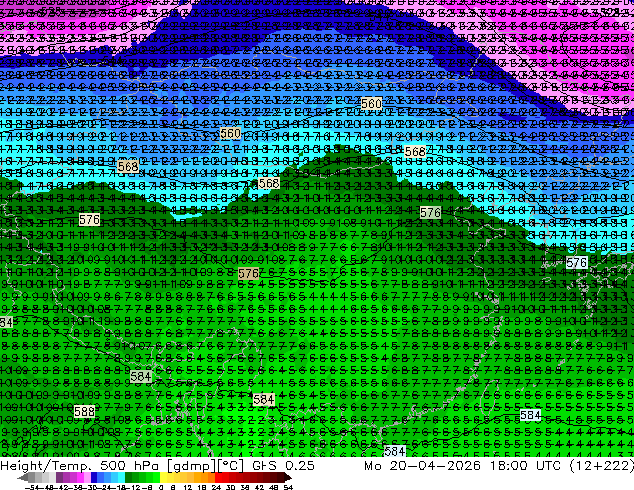Pick the bright yellow swatch in the temperature legend
The image size is (634, 490).
click(164, 477)
